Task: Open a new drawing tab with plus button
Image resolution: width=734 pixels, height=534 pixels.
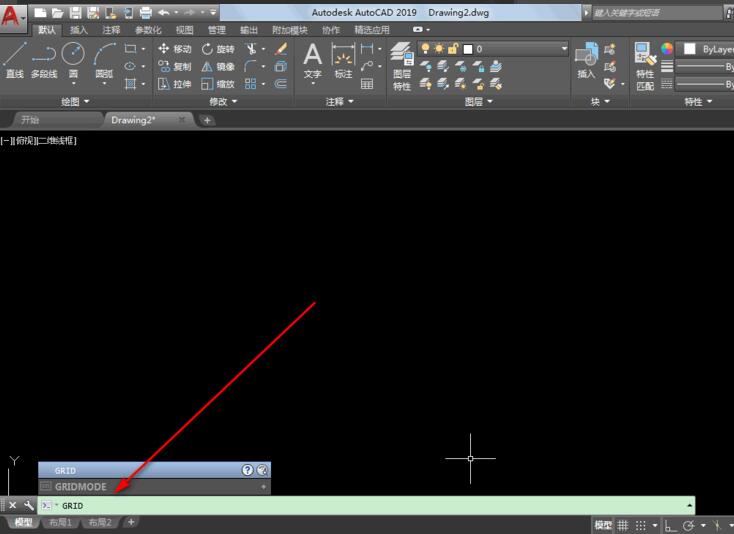Action: tap(207, 120)
